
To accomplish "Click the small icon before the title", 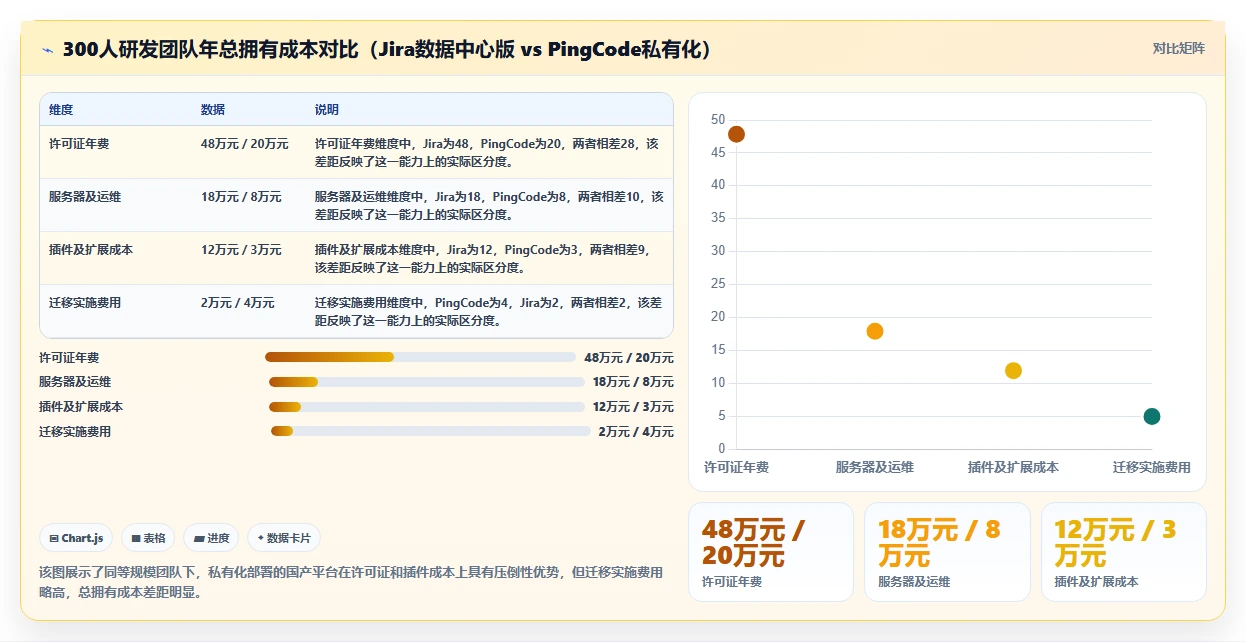I will (47, 49).
